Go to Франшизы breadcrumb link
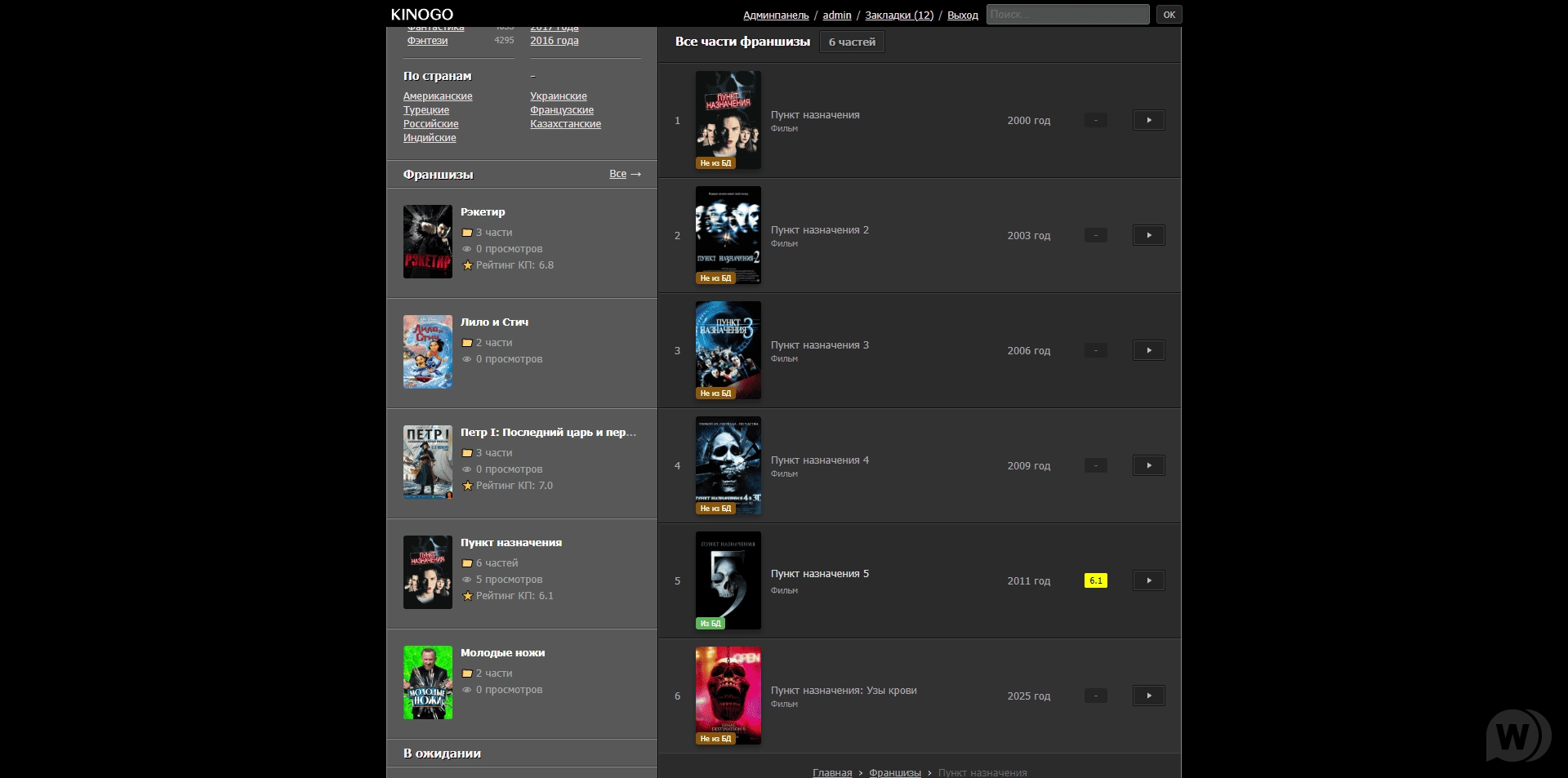The width and height of the screenshot is (1568, 778). coord(894,772)
